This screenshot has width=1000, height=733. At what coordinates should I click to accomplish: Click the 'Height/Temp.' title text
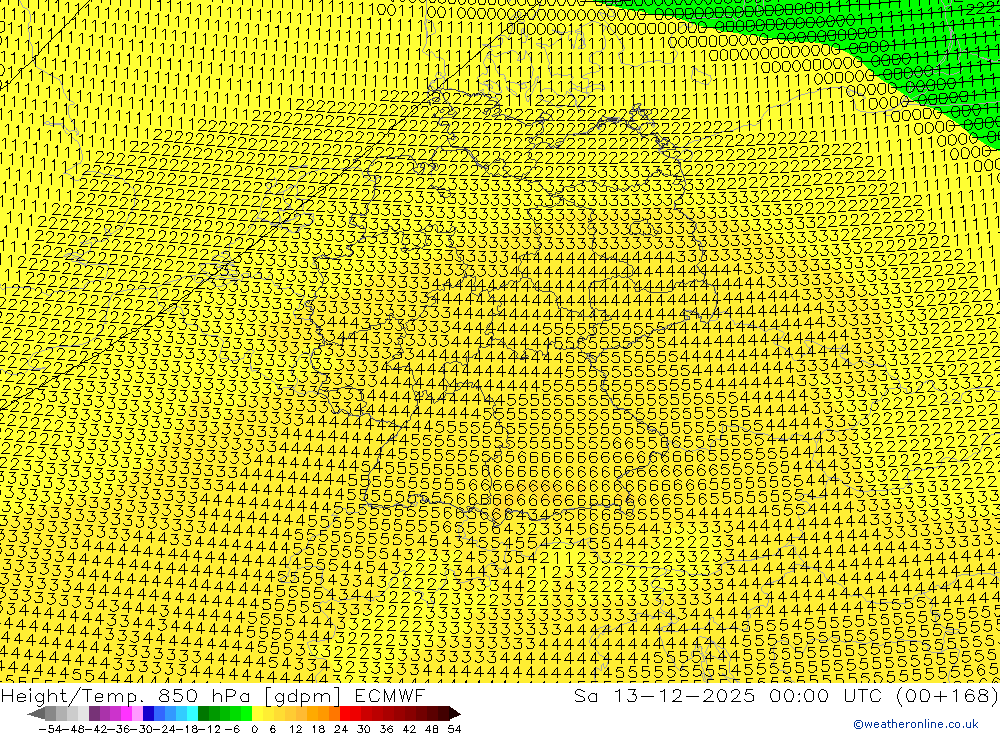click(x=72, y=696)
